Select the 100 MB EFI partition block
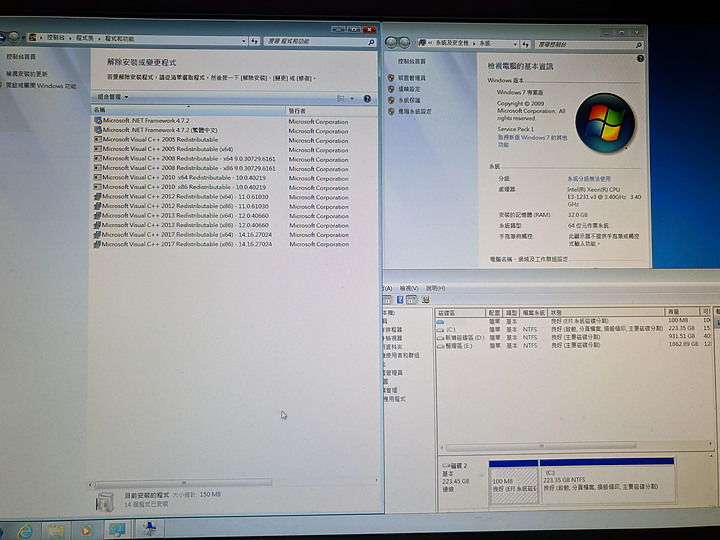The image size is (720, 540). 514,481
